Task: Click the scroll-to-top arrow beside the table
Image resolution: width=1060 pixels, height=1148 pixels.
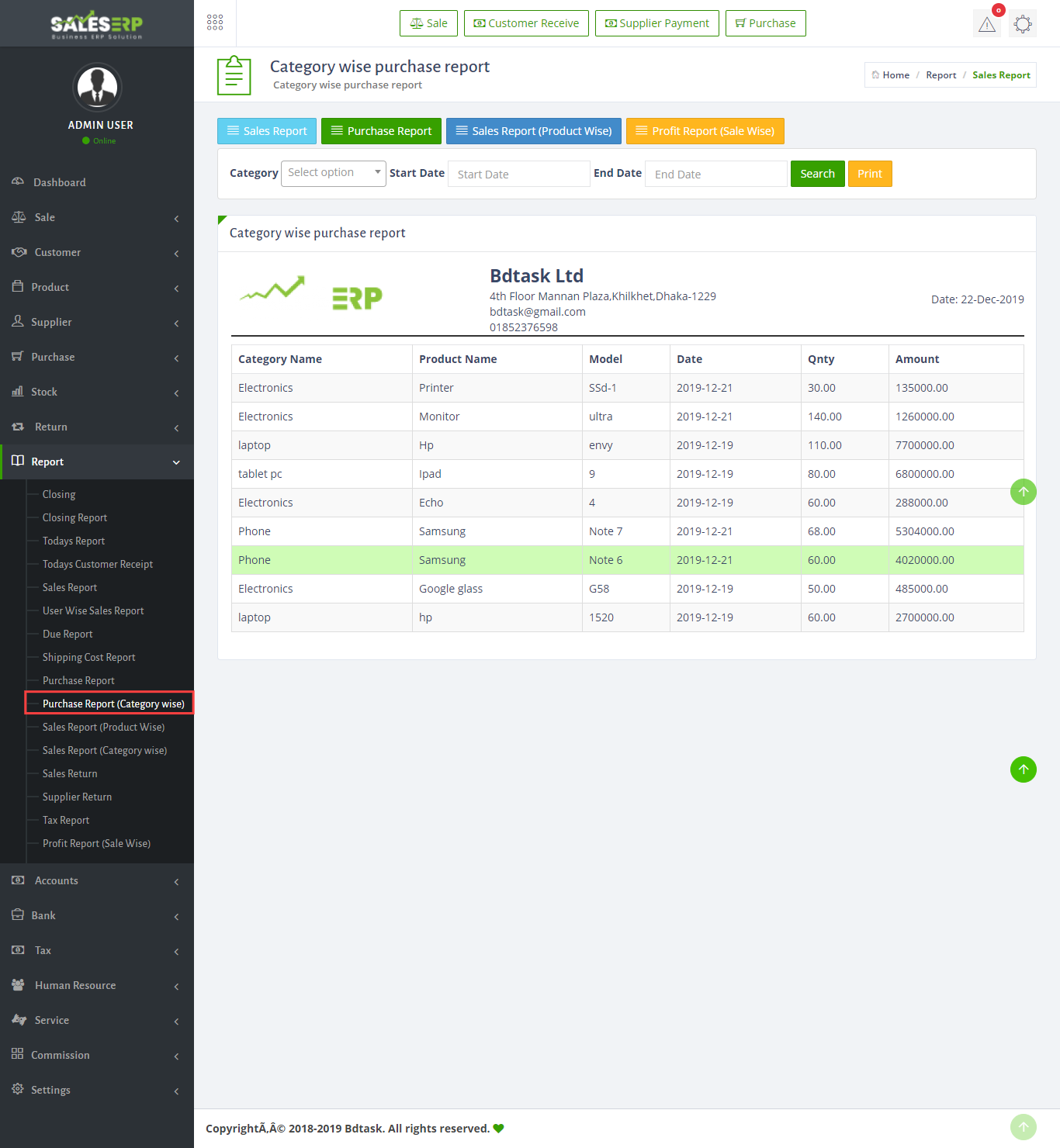Action: 1023,492
